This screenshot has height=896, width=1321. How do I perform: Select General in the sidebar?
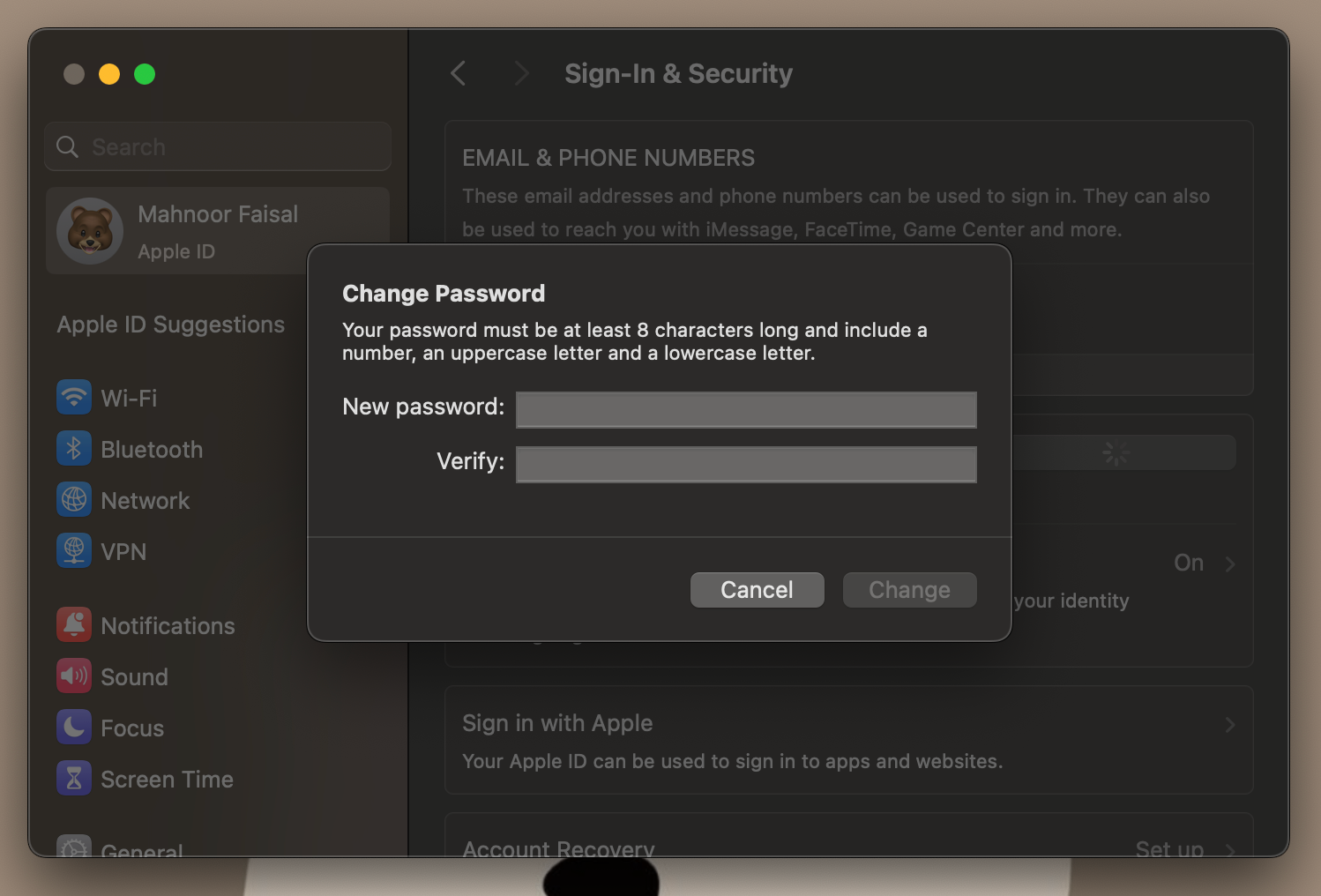coord(143,848)
